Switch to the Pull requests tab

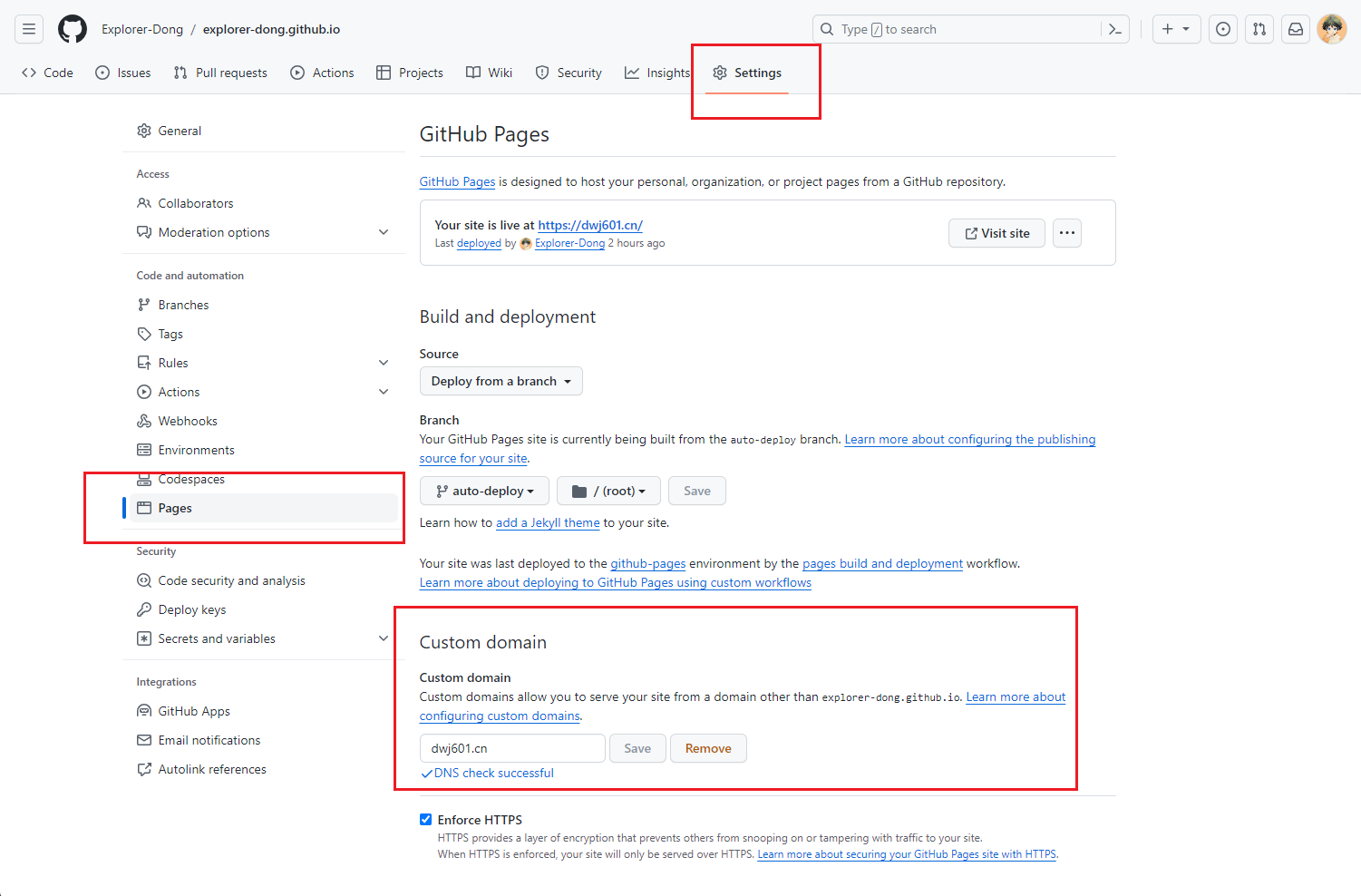pos(220,73)
